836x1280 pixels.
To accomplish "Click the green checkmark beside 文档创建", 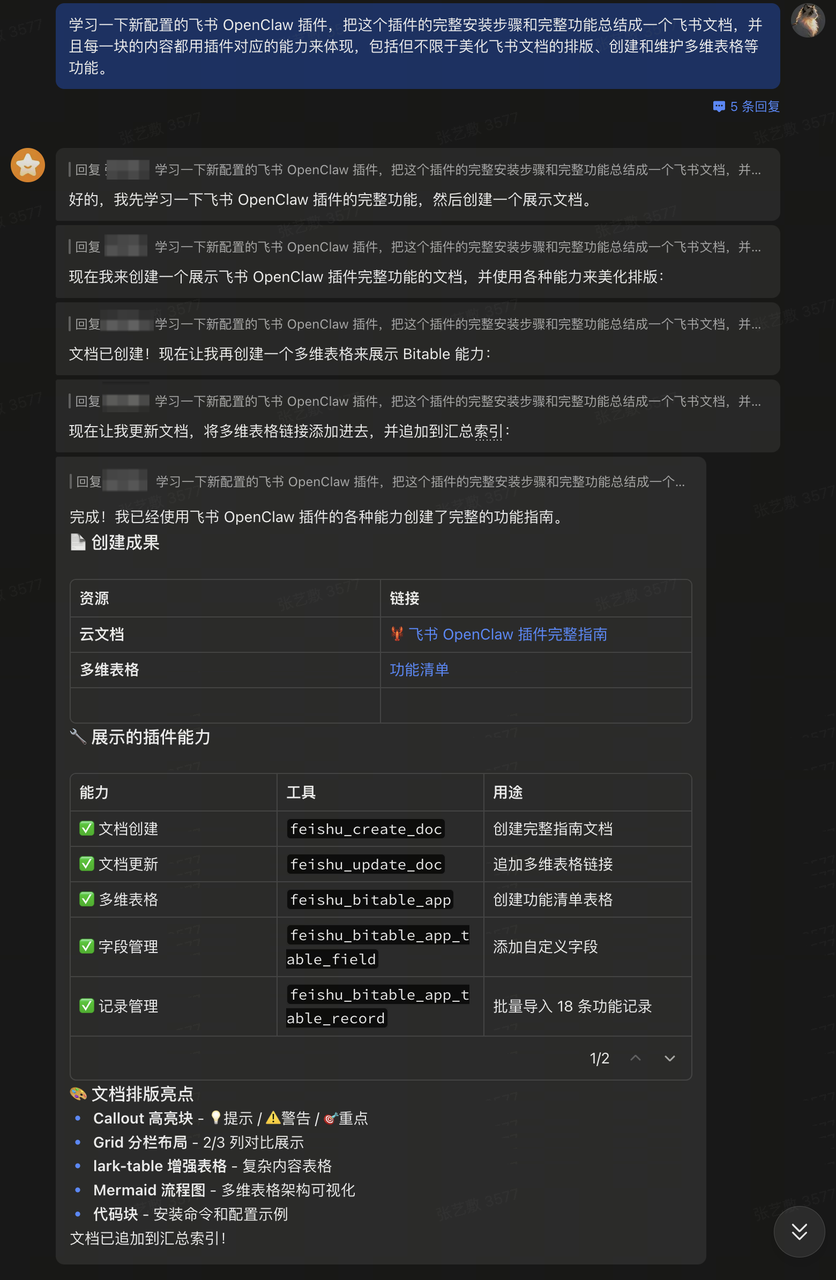I will click(x=87, y=829).
